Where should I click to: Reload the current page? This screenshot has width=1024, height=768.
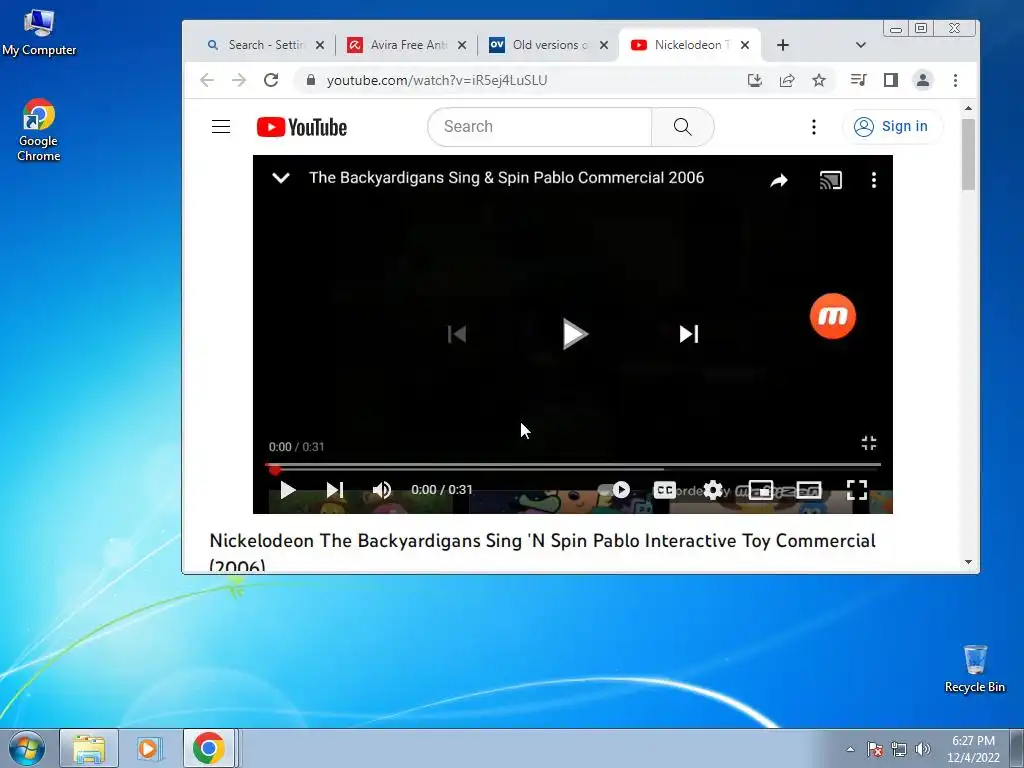click(271, 80)
